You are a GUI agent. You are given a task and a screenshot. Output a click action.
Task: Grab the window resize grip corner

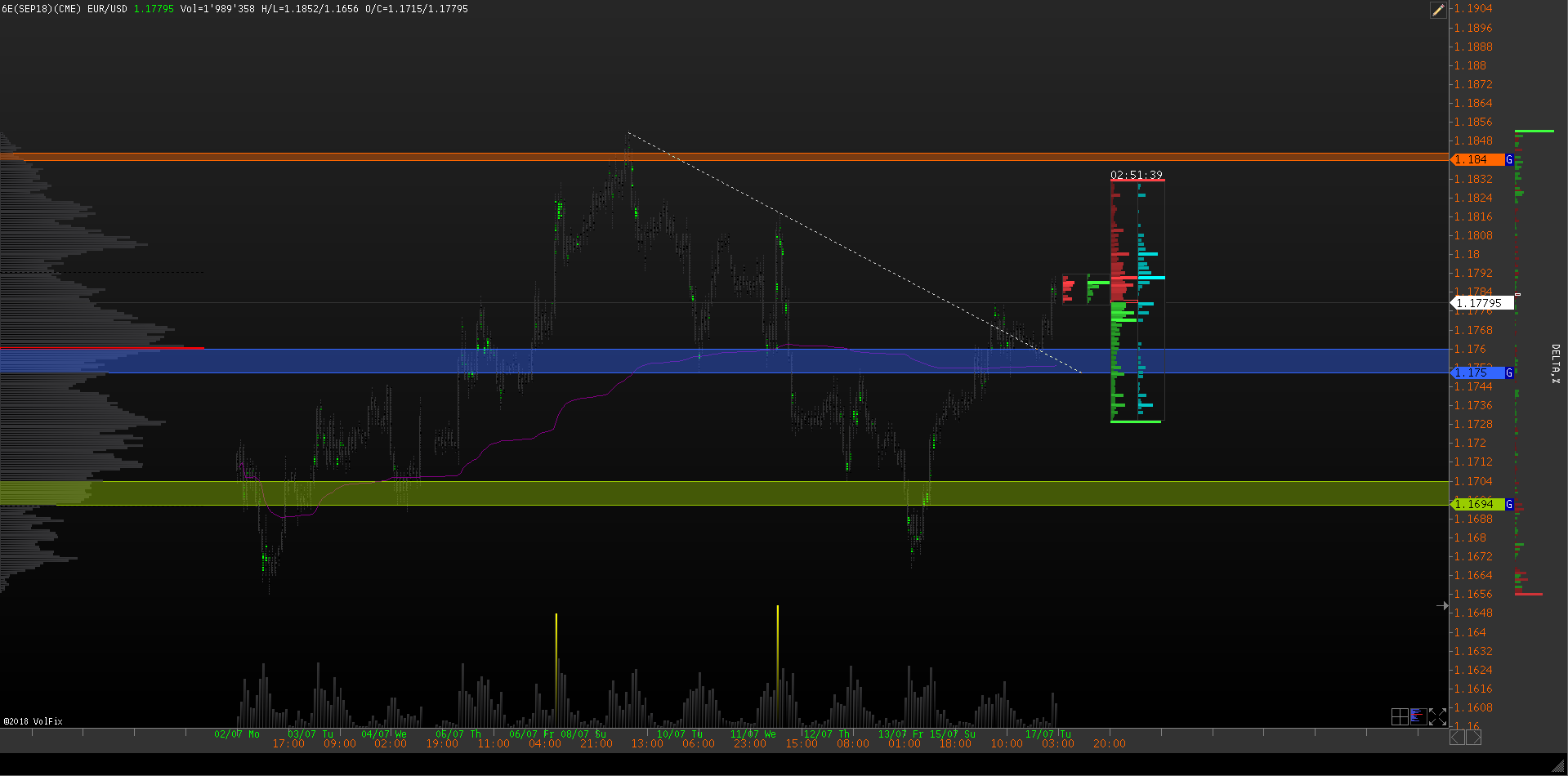(1559, 766)
